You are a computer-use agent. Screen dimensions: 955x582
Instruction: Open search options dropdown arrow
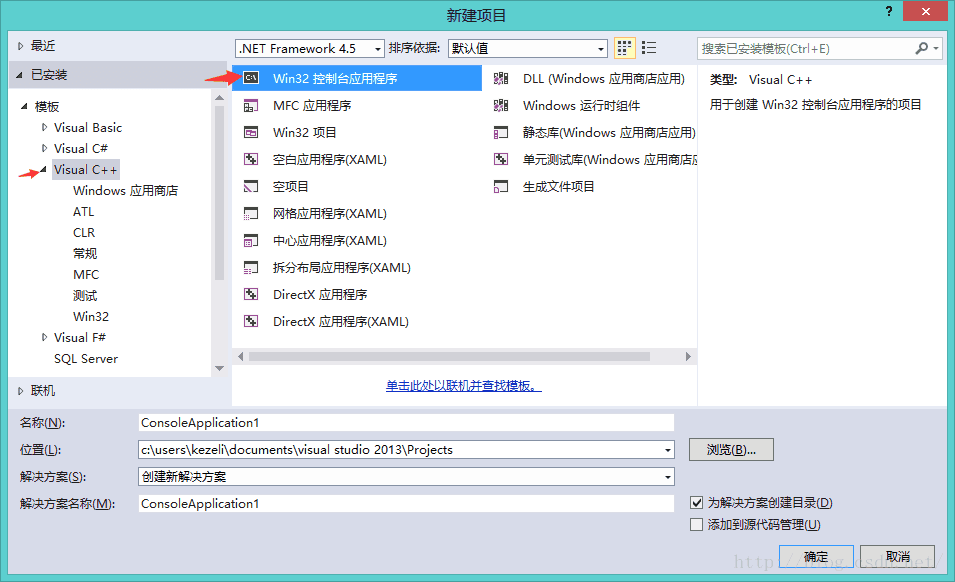click(936, 48)
